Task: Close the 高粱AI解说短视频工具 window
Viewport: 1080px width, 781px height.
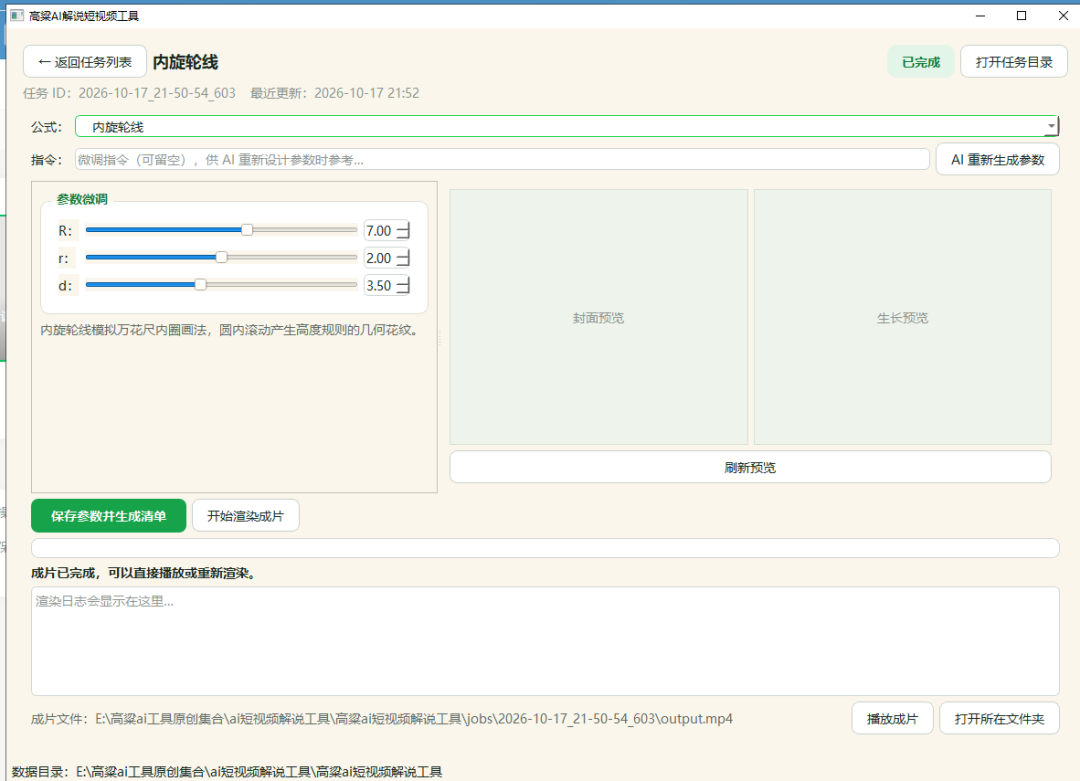Action: click(1063, 15)
